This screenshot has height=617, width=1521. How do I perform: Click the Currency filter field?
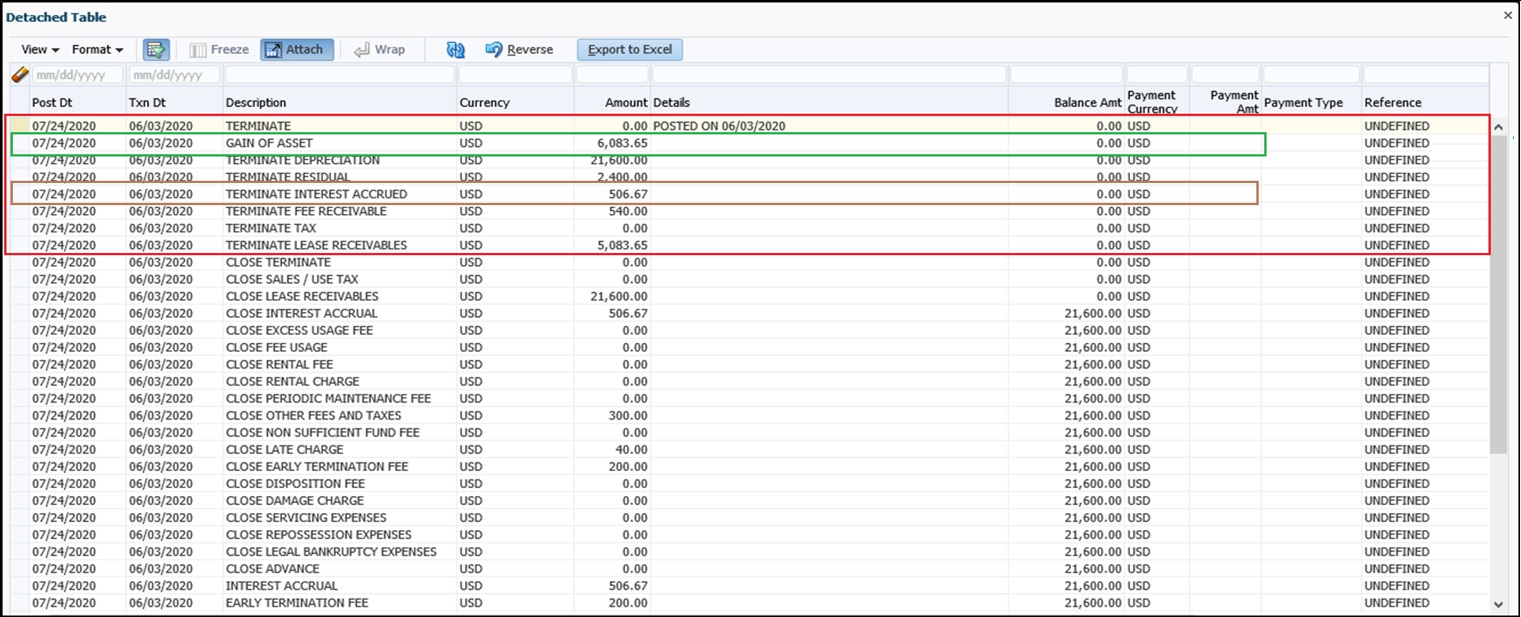pos(516,75)
